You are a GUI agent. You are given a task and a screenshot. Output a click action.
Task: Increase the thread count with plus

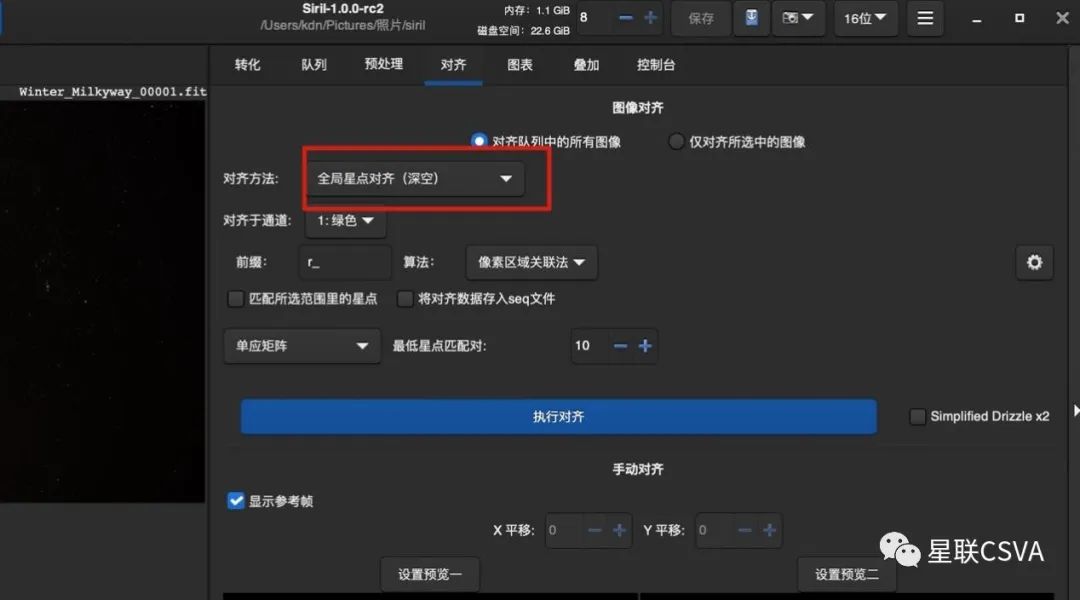pos(651,18)
